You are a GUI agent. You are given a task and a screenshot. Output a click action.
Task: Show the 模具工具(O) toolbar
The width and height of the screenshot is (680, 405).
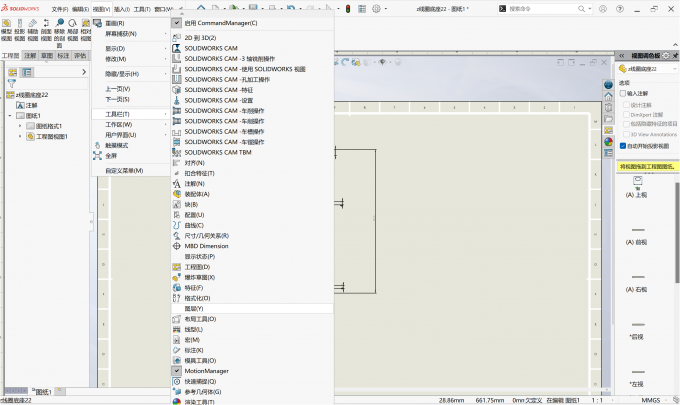(252, 360)
